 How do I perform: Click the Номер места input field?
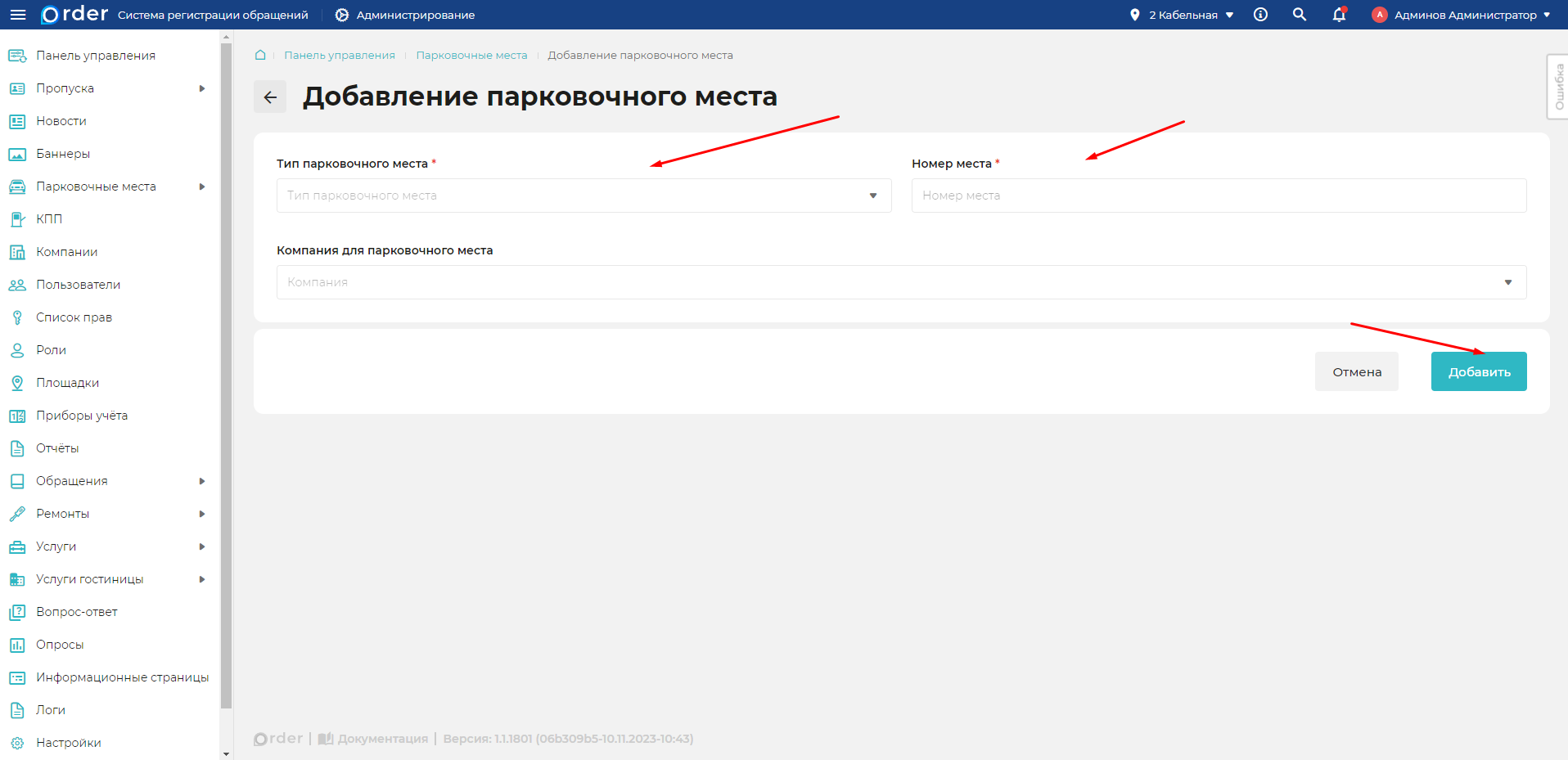[1219, 195]
